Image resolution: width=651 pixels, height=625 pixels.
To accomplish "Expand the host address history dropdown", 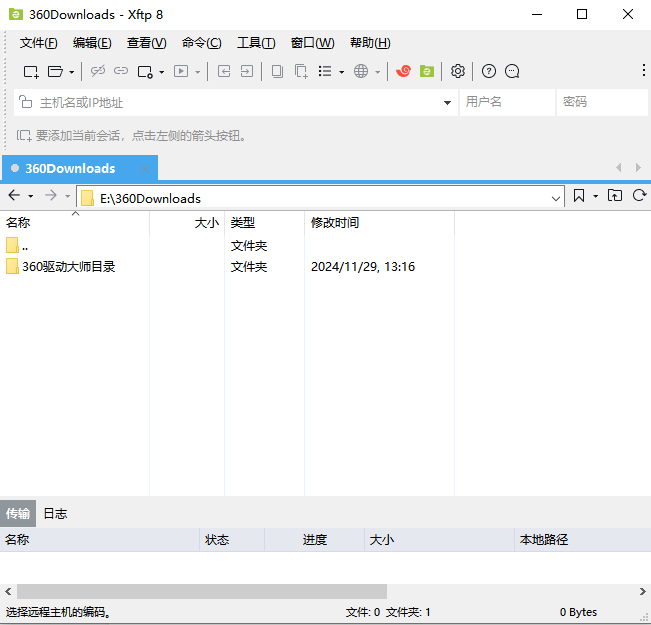I will click(x=447, y=103).
